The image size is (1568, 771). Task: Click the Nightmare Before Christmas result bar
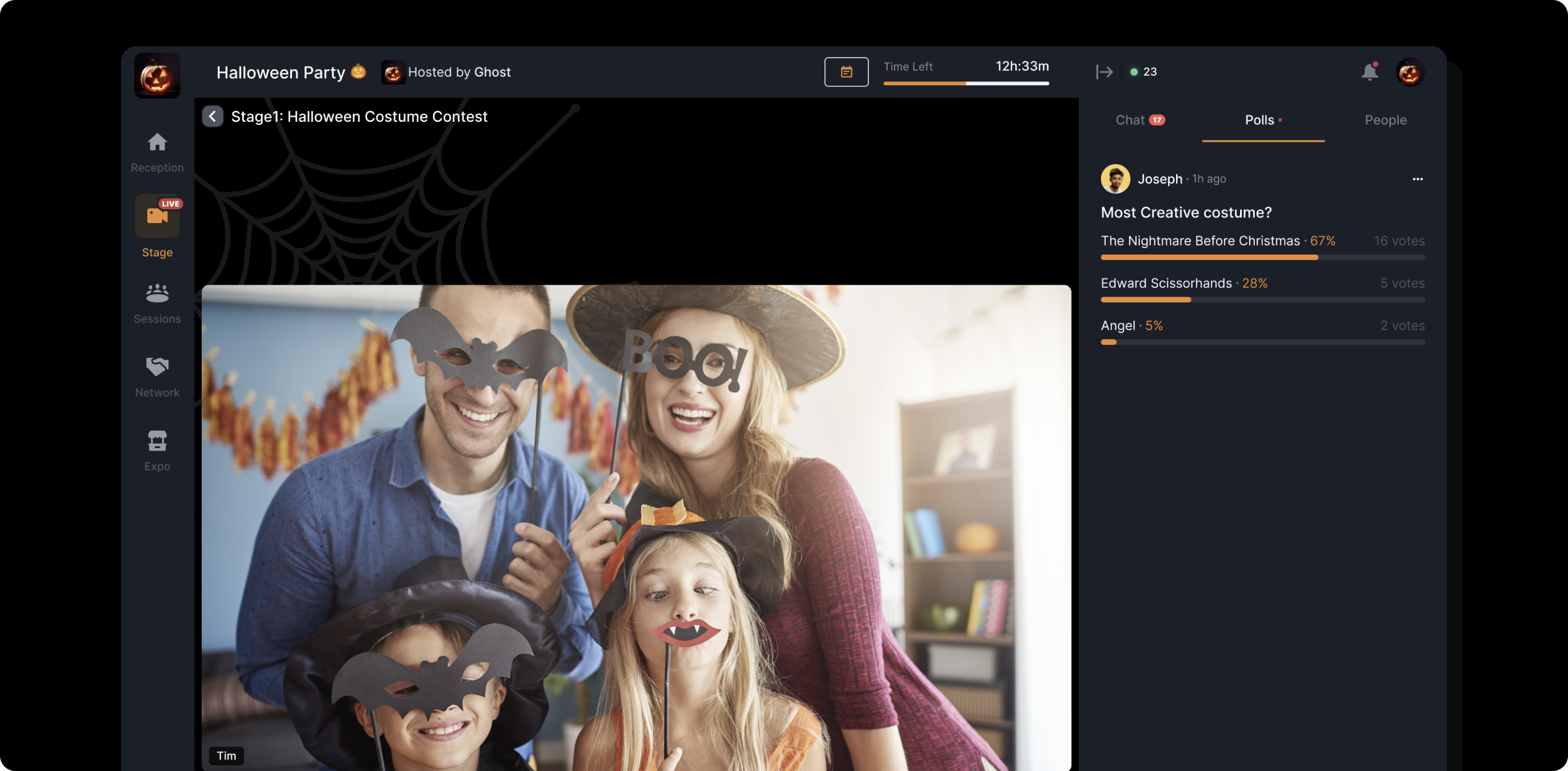(x=1262, y=257)
